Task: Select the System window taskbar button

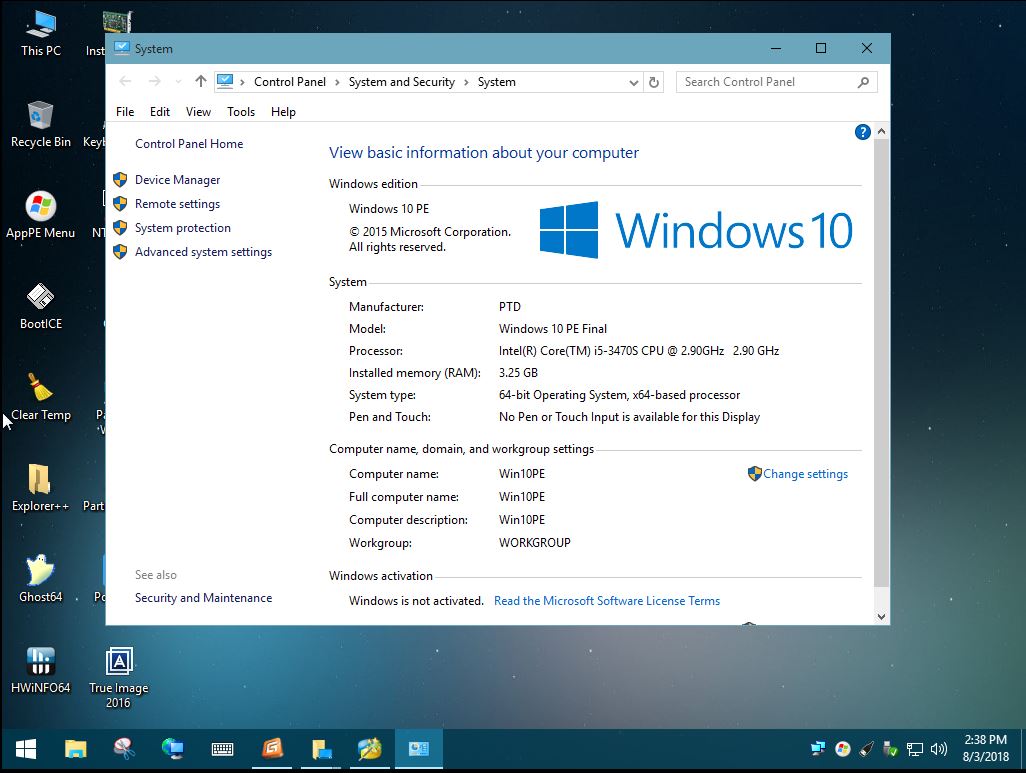Action: click(419, 749)
